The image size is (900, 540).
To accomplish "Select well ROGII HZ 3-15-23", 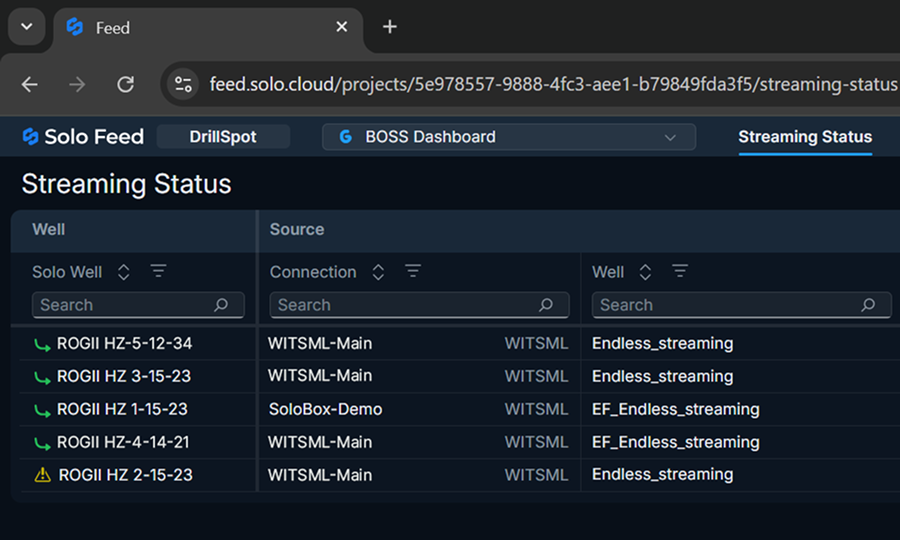I will point(124,376).
